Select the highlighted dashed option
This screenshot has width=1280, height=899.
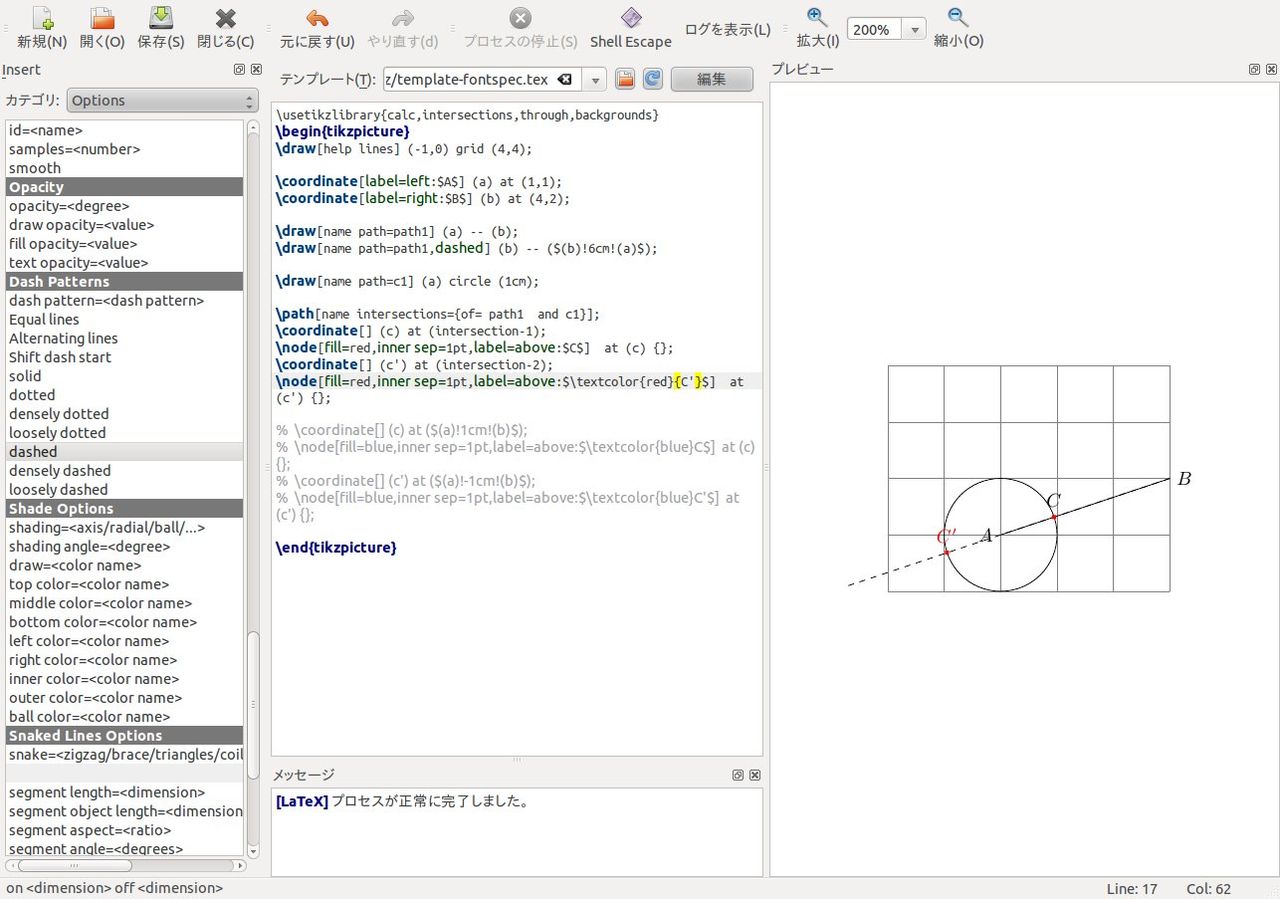tap(125, 452)
